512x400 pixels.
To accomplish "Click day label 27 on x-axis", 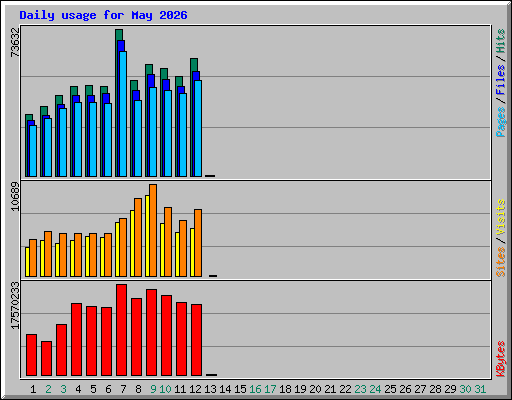I will (x=420, y=389).
